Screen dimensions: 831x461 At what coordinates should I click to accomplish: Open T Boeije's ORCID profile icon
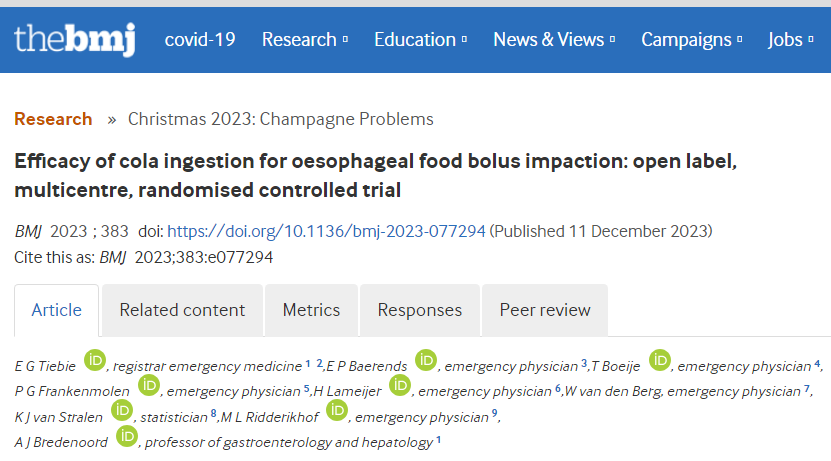[660, 360]
